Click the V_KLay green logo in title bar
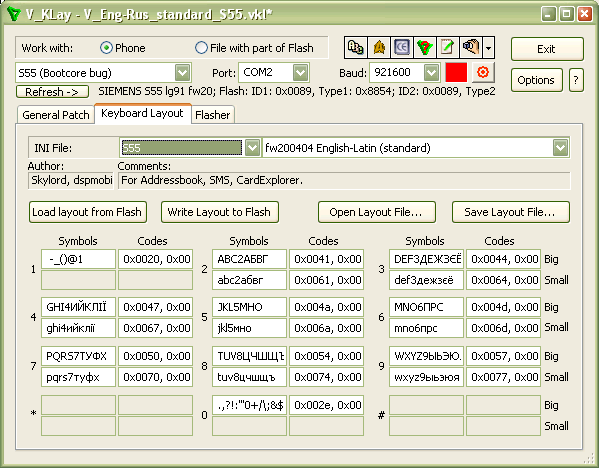Image resolution: width=599 pixels, height=468 pixels. [13, 14]
